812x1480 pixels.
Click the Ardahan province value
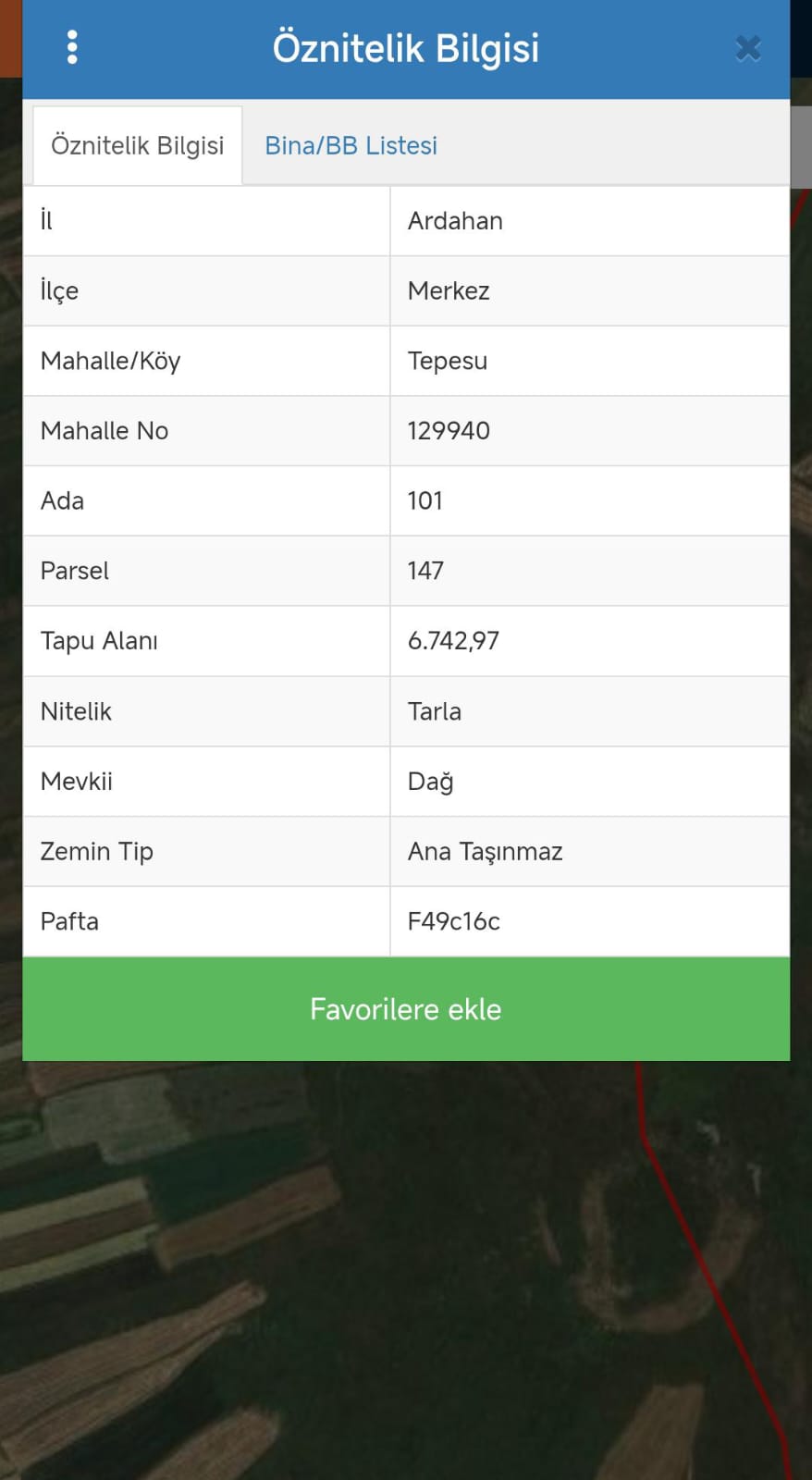coord(455,221)
